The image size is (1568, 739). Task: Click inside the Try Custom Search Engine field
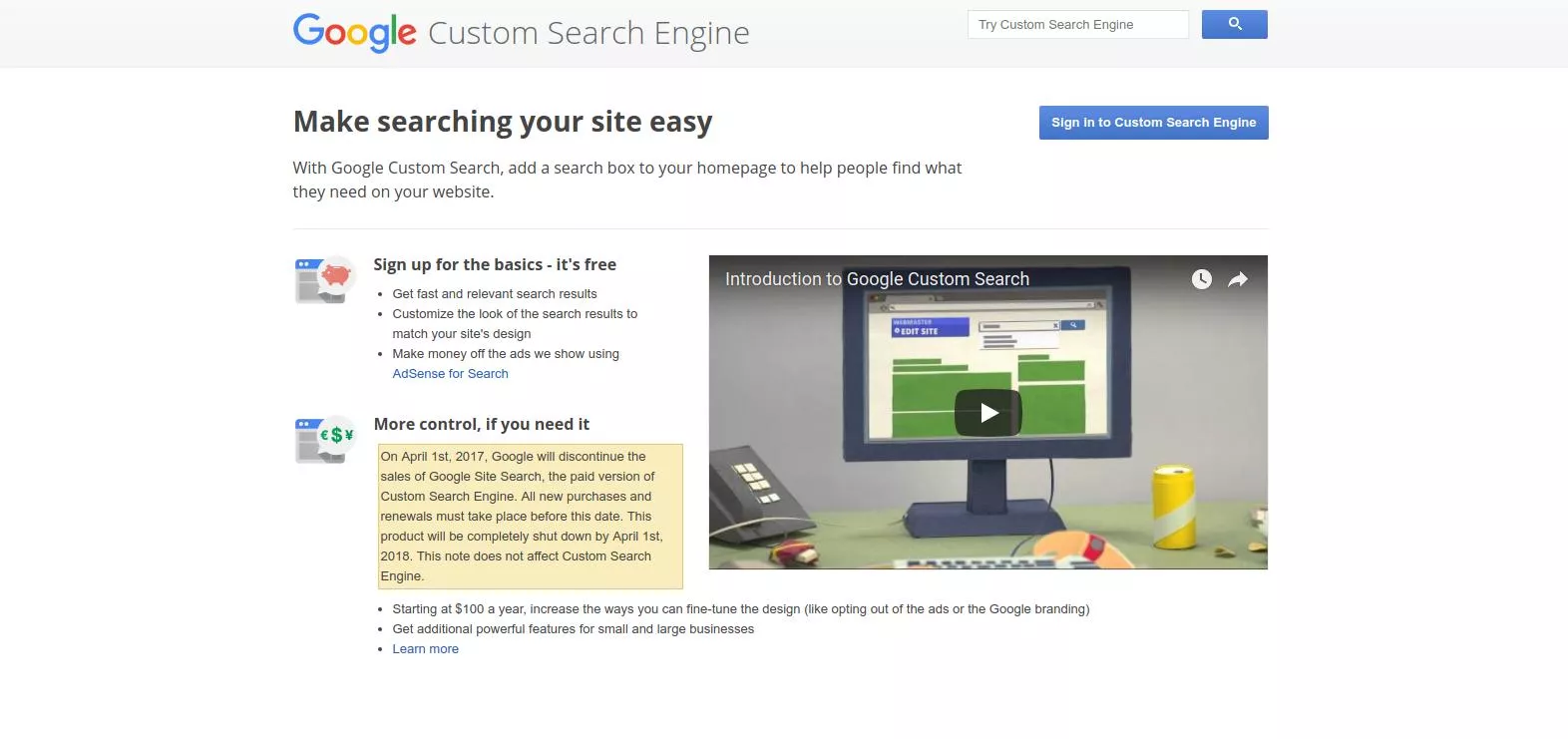coord(1077,24)
